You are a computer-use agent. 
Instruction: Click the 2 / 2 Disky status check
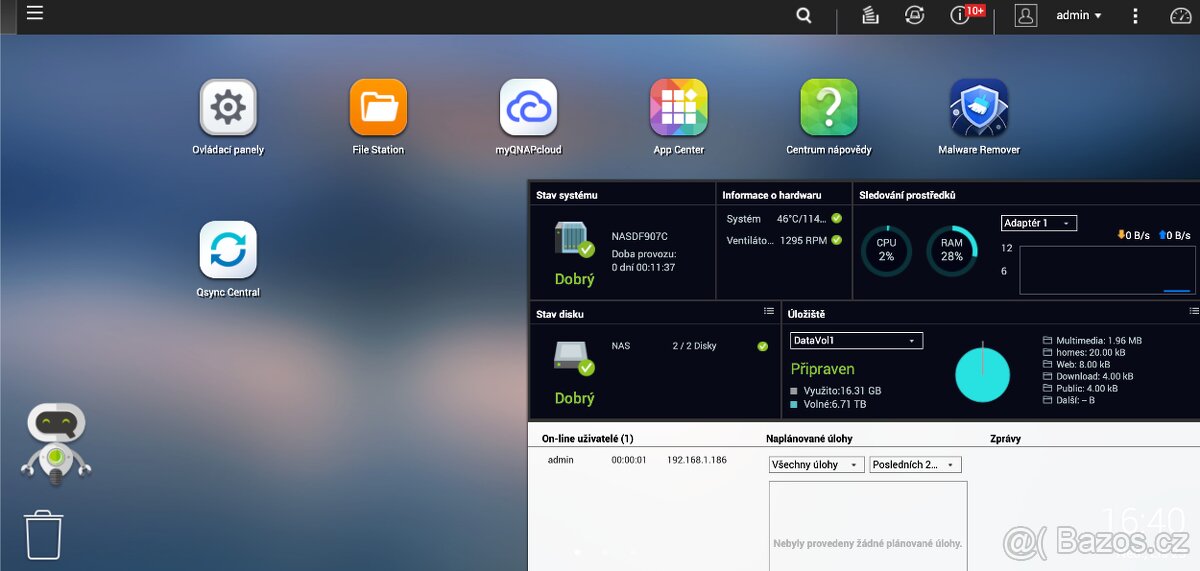click(x=762, y=346)
